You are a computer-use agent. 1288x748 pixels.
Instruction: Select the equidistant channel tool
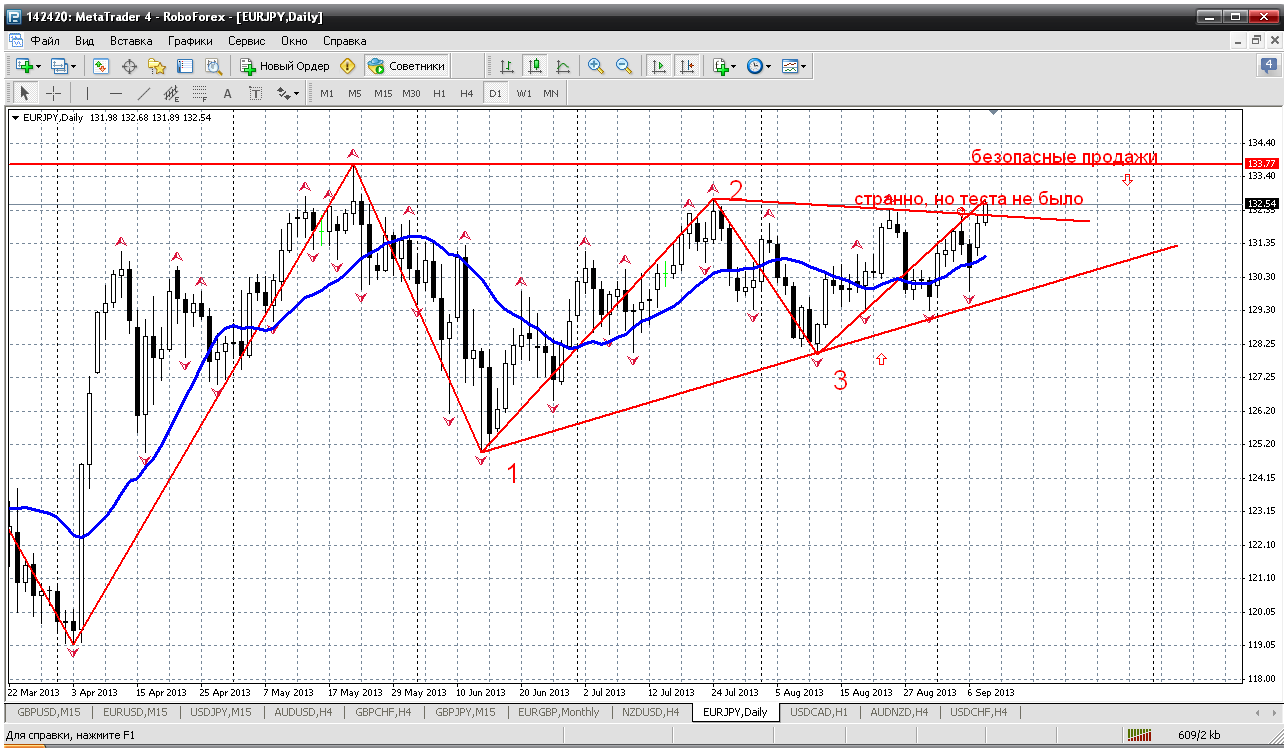(x=171, y=93)
